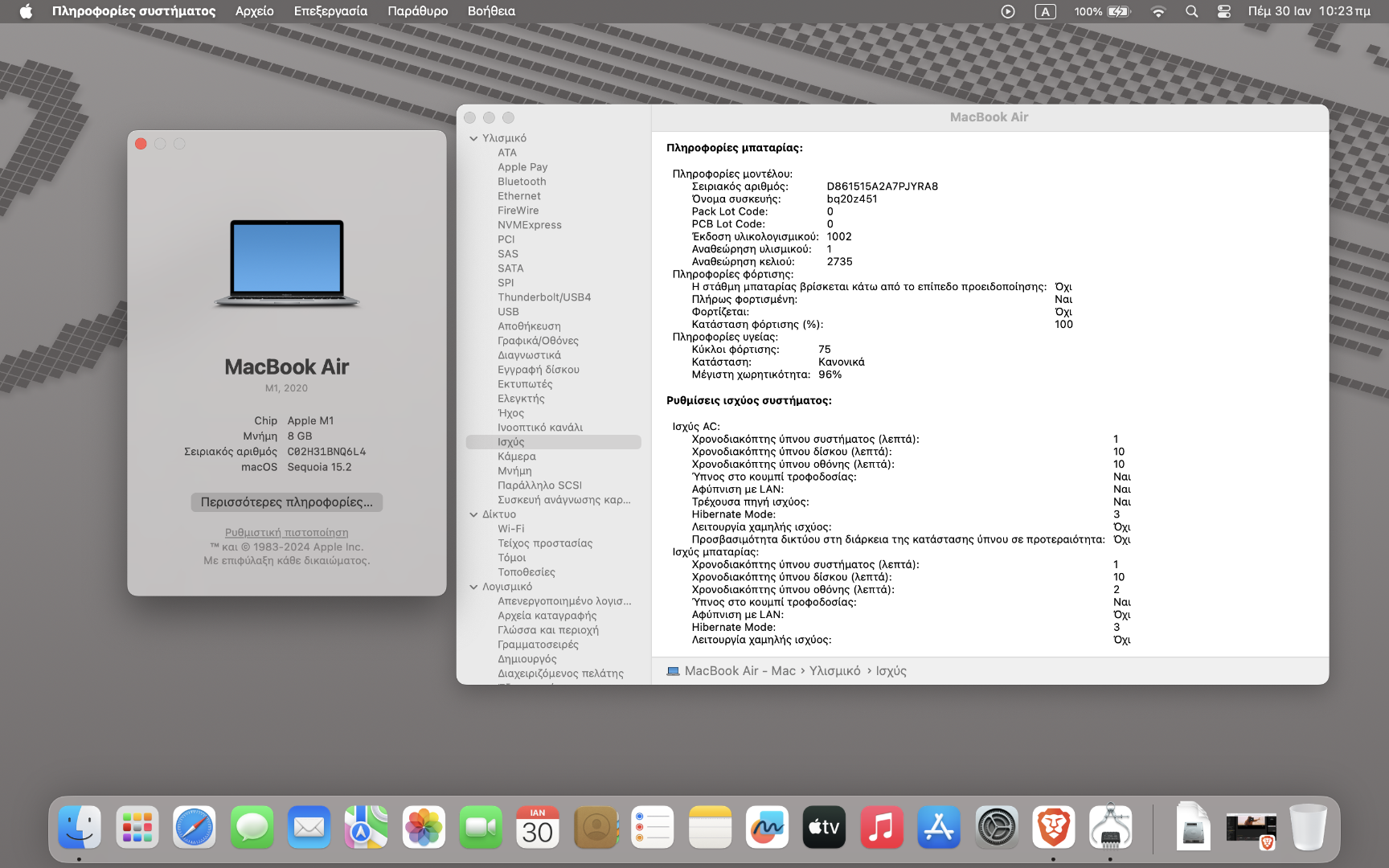The image size is (1389, 868).
Task: Select Bluetooth in the sidebar
Action: [522, 182]
